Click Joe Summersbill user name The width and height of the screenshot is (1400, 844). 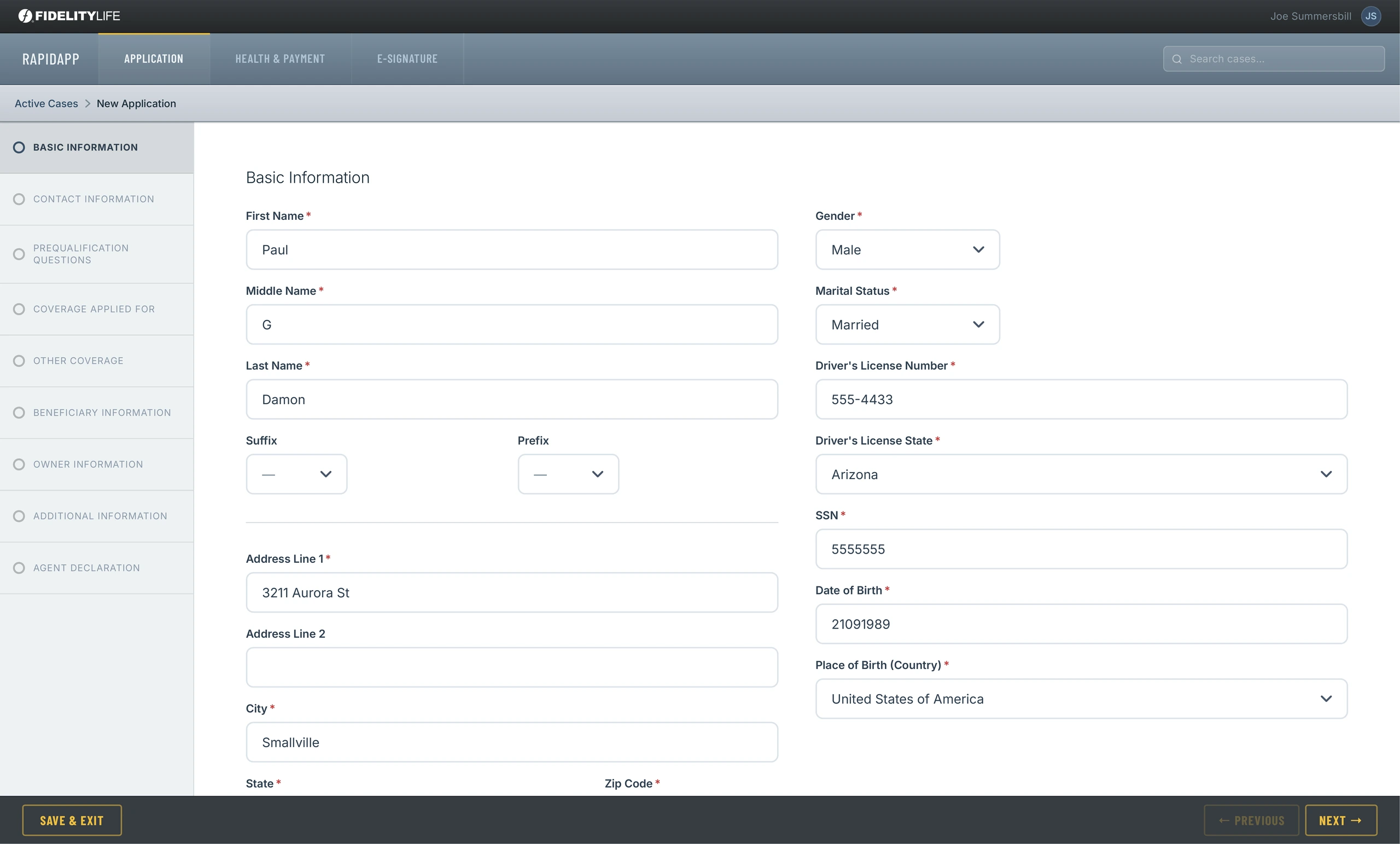1311,16
